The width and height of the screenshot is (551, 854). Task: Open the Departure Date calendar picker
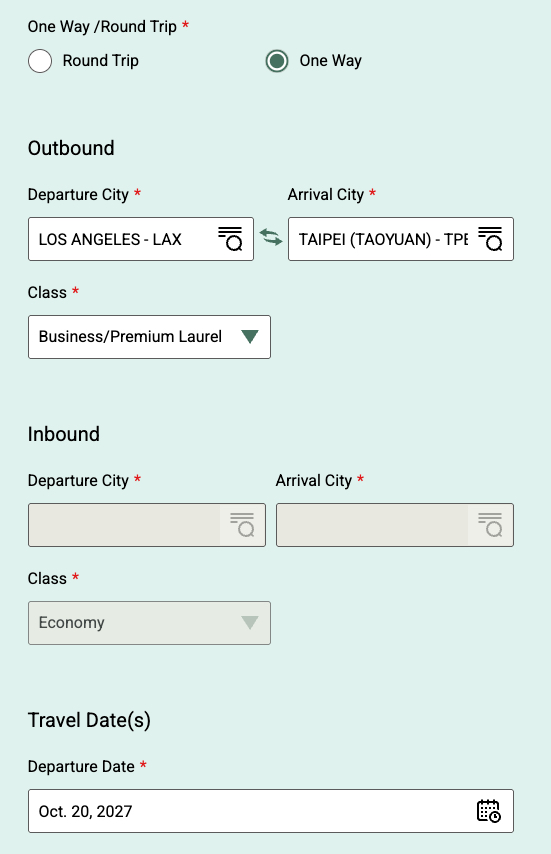point(488,811)
